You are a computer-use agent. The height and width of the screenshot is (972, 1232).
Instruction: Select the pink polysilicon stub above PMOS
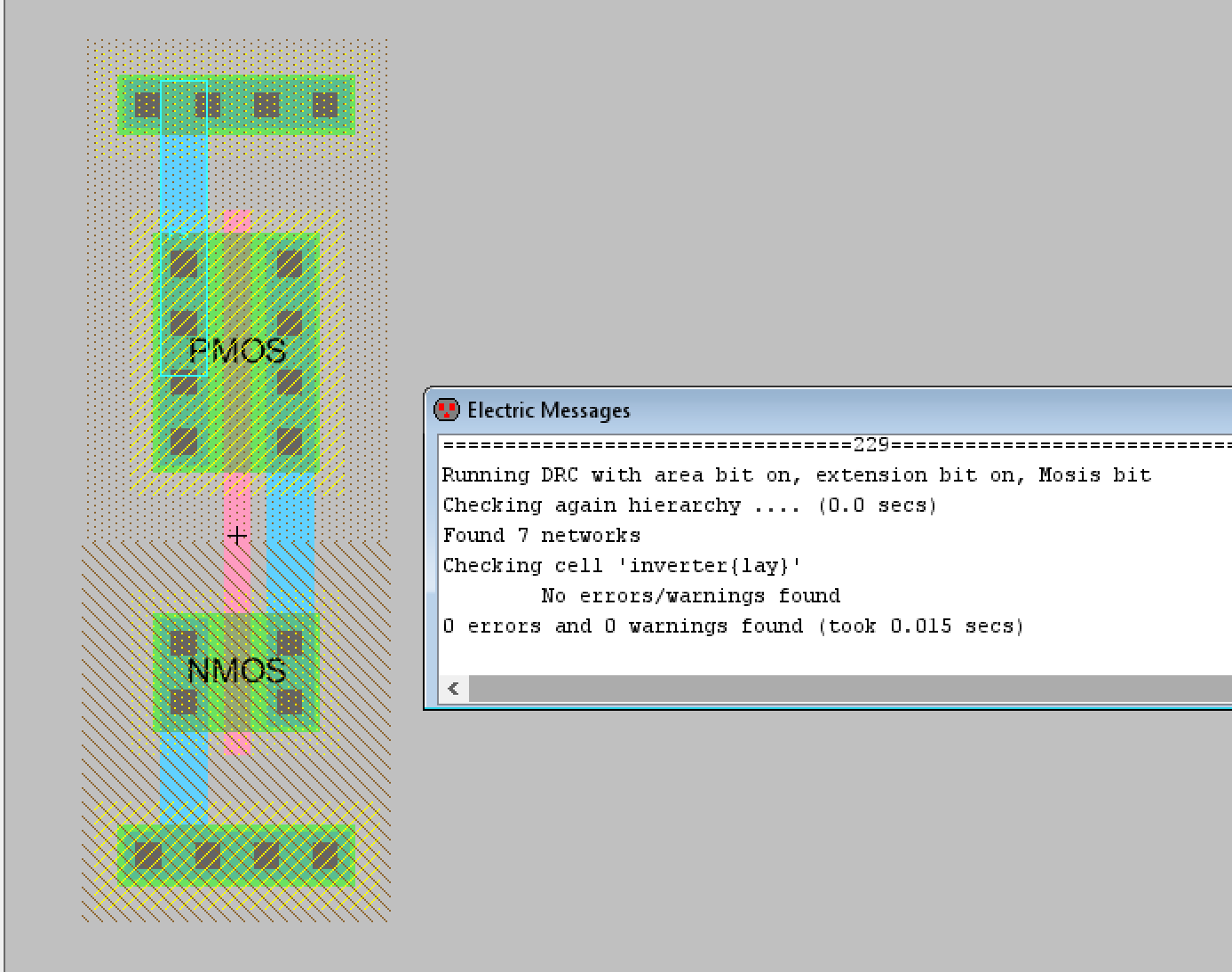click(237, 219)
